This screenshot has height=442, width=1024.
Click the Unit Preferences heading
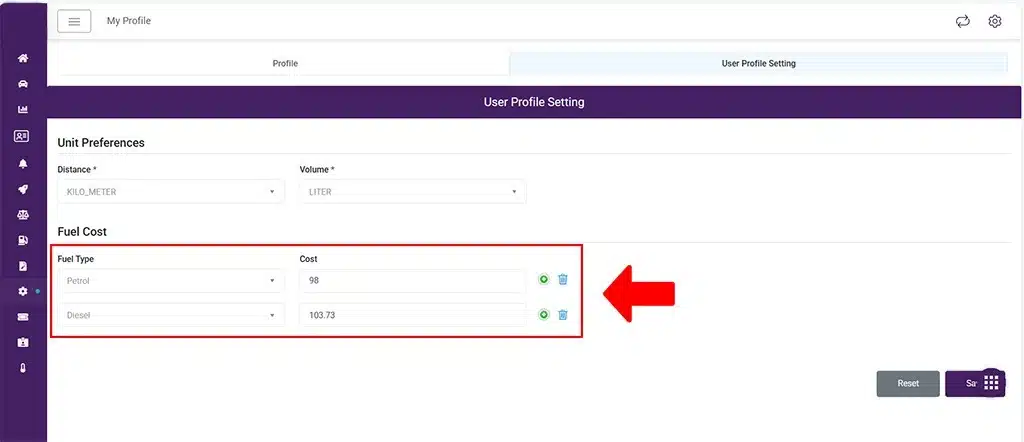click(x=101, y=142)
